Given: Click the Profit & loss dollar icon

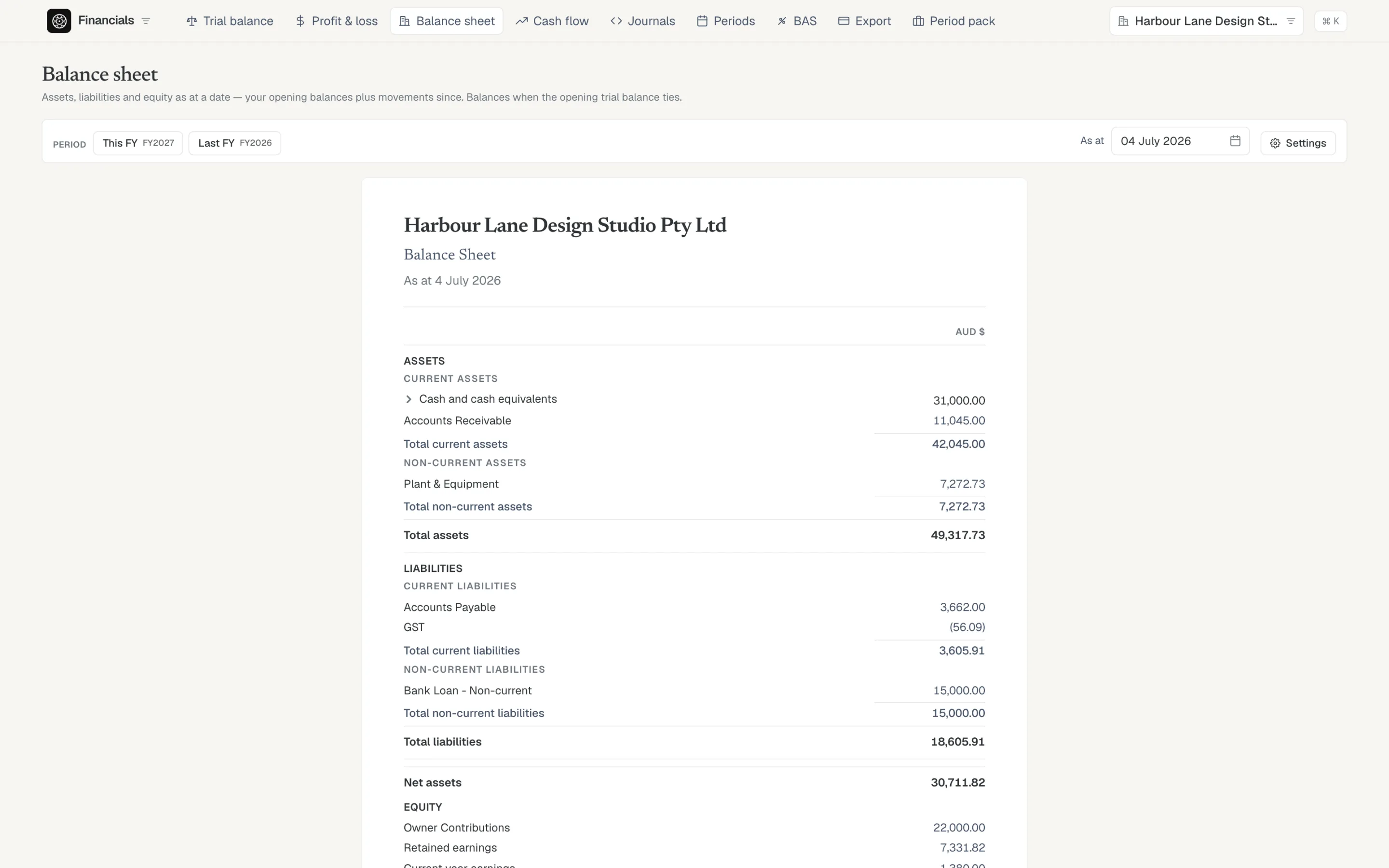Looking at the screenshot, I should pos(300,21).
